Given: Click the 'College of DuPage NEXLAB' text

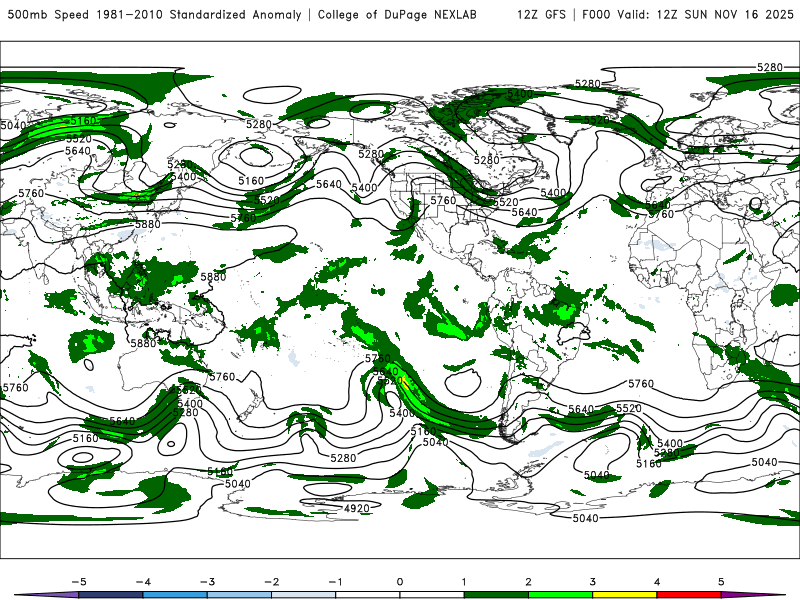Looking at the screenshot, I should point(397,14).
